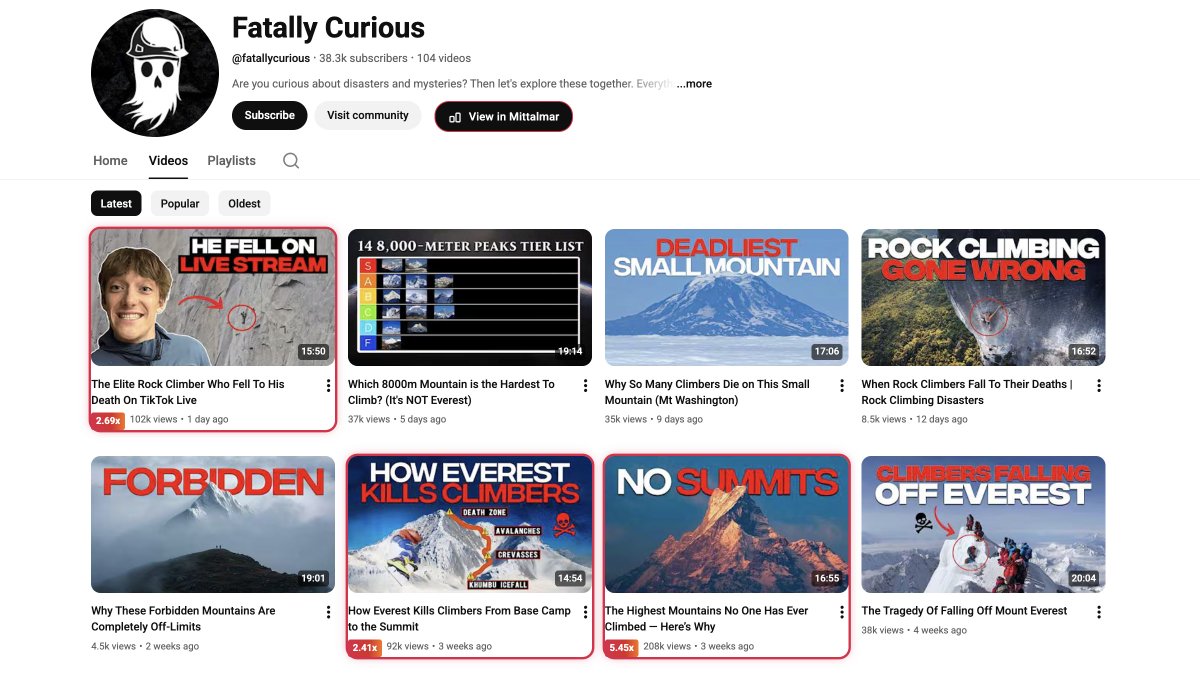The width and height of the screenshot is (1200, 675).
Task: Click '4.5k views • 2 weeks ago' text
Action: pos(145,647)
